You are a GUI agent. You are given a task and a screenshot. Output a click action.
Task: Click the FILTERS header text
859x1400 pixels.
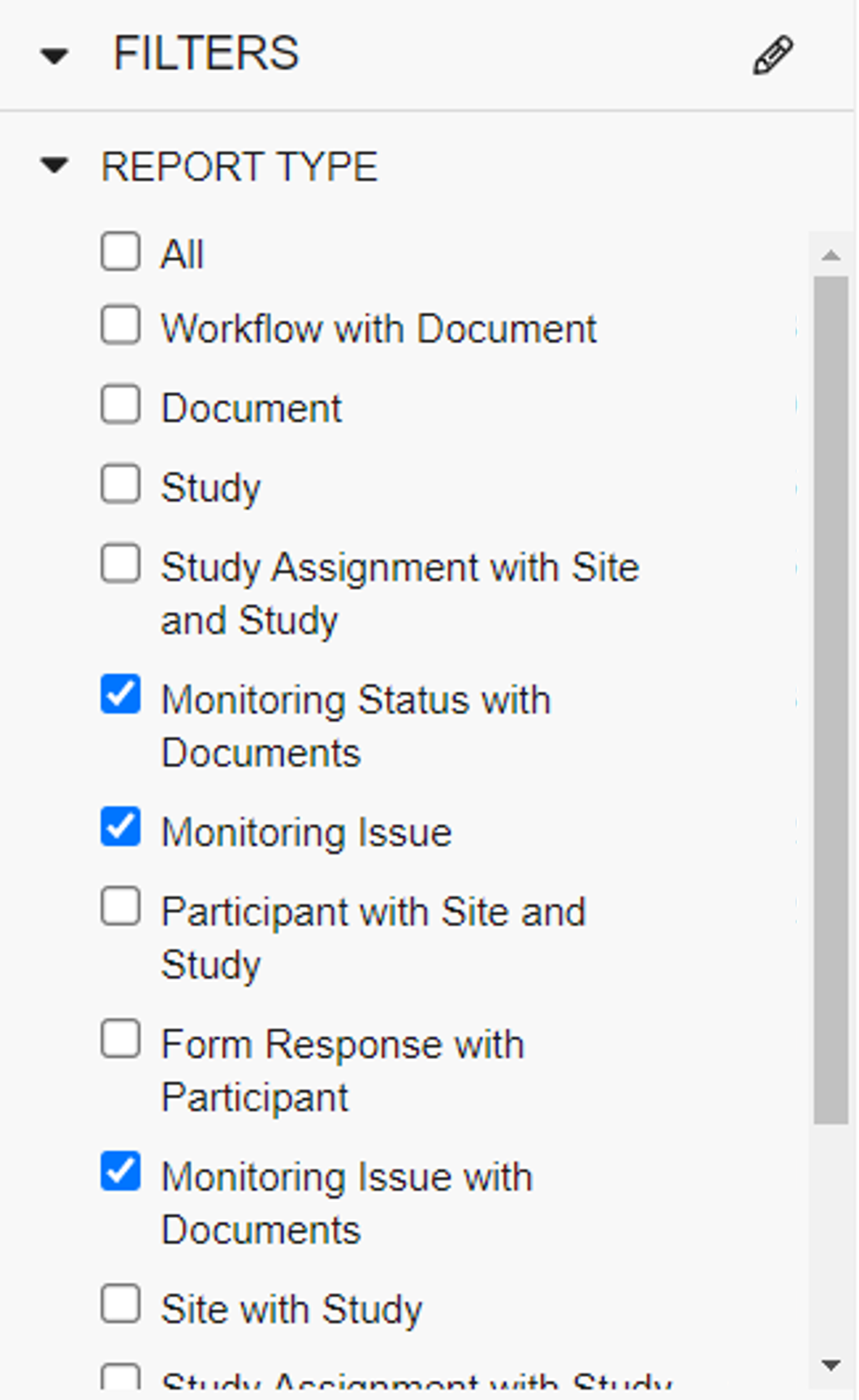pyautogui.click(x=206, y=54)
